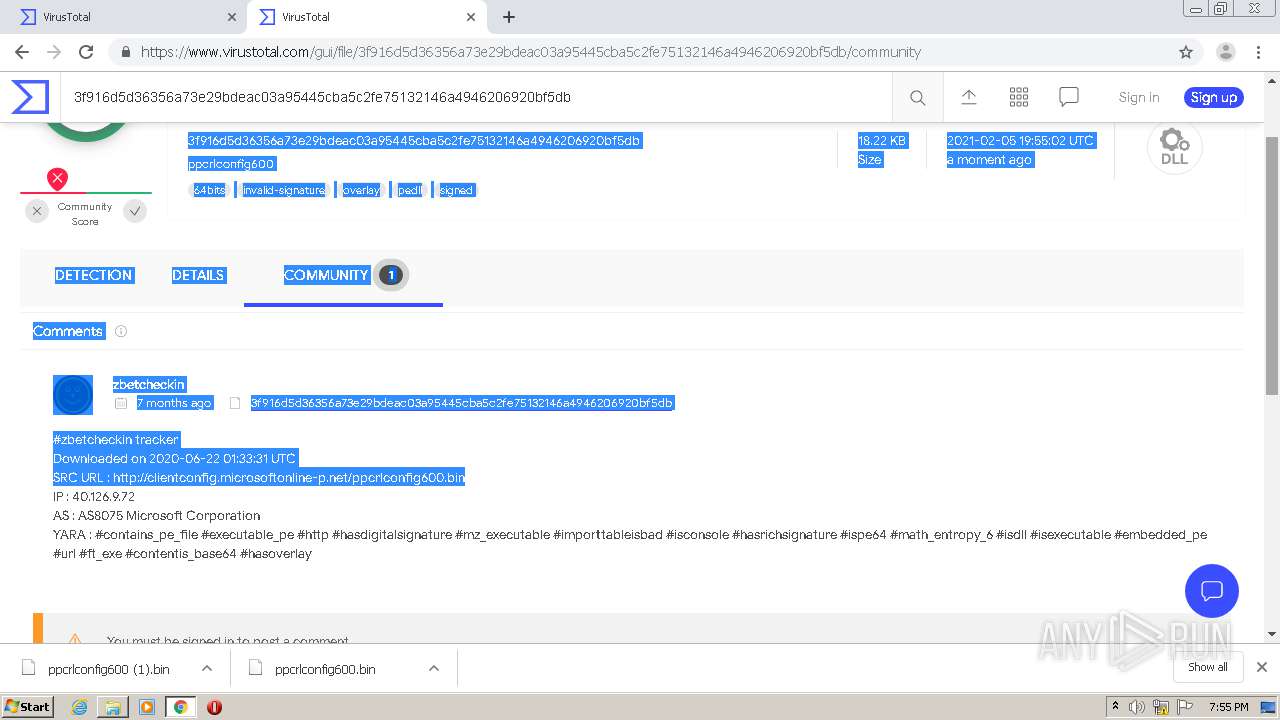This screenshot has width=1280, height=720.
Task: Click the SRC URL text line
Action: click(259, 477)
